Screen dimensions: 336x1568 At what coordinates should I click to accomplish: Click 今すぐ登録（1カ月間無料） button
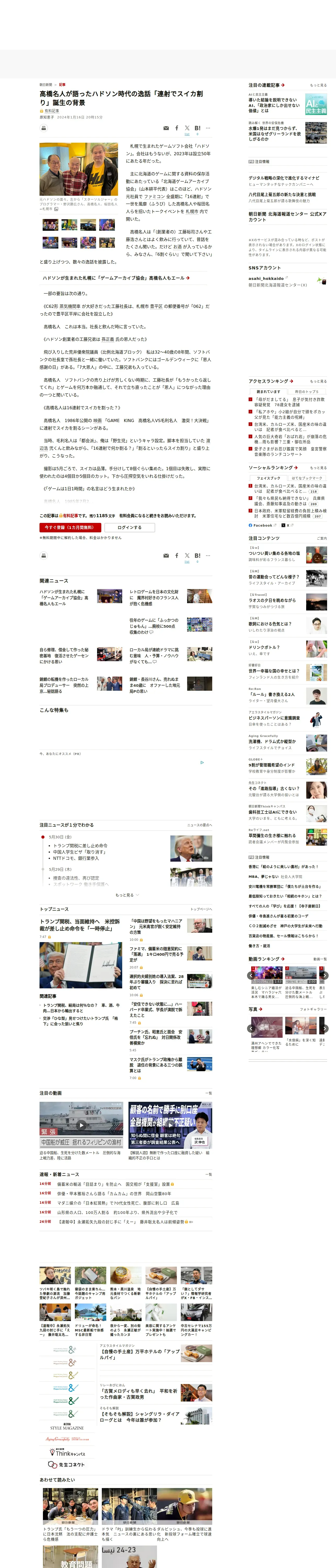tap(71, 528)
